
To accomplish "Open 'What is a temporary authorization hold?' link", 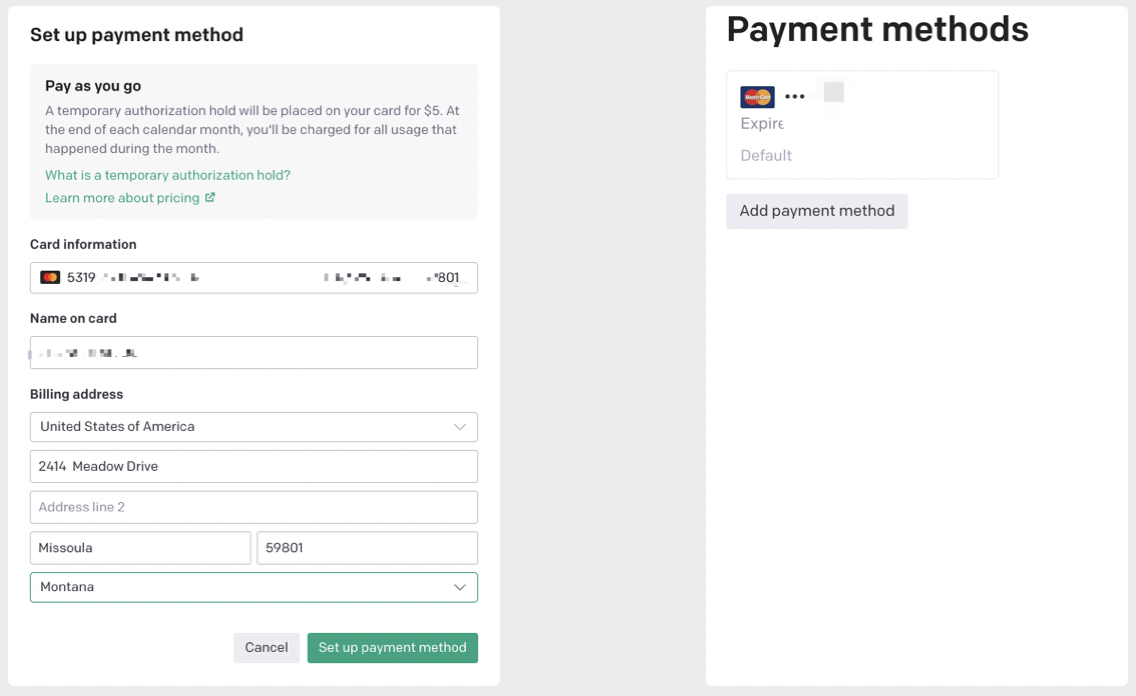I will click(168, 175).
